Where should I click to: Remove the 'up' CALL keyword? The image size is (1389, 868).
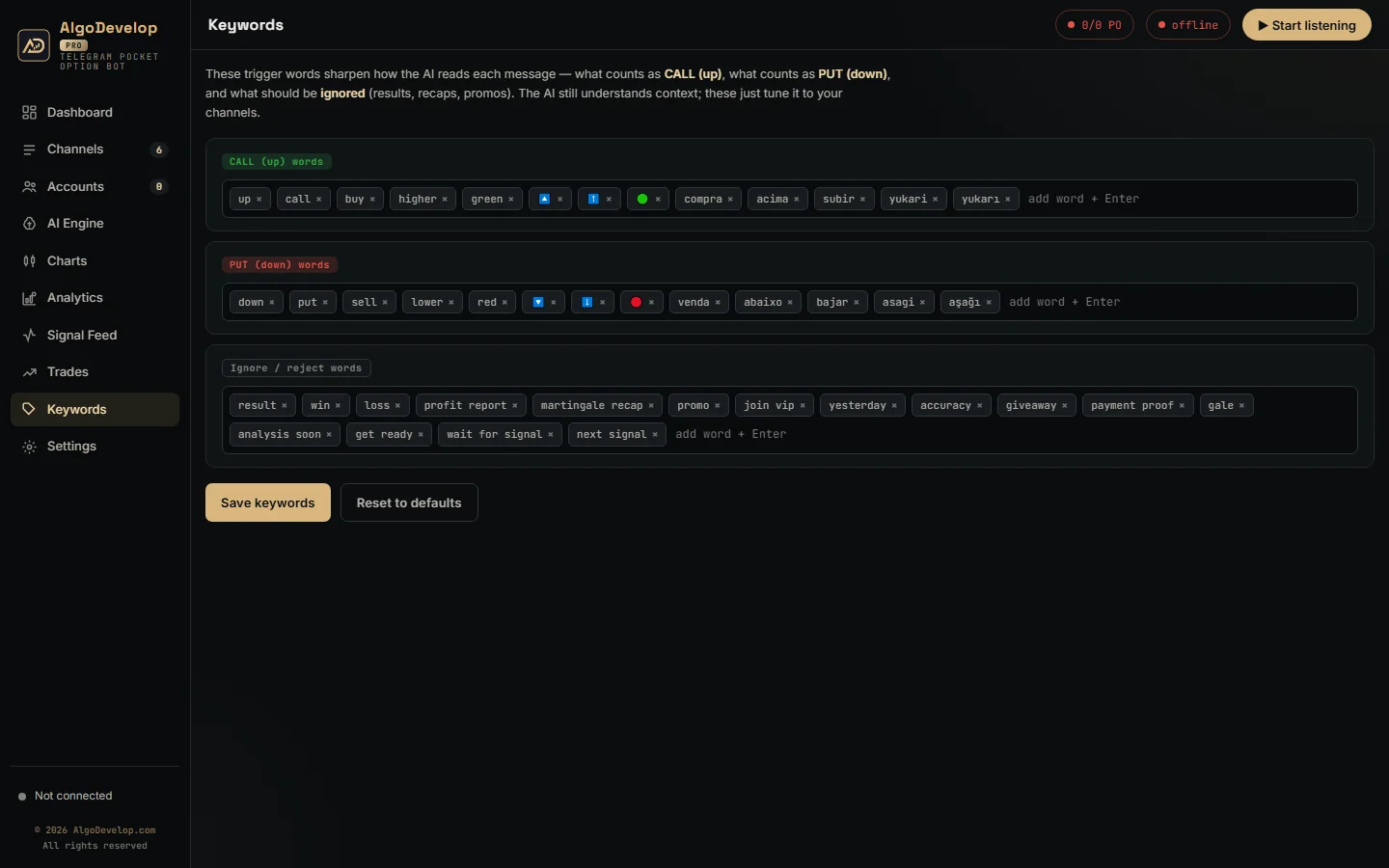[259, 200]
